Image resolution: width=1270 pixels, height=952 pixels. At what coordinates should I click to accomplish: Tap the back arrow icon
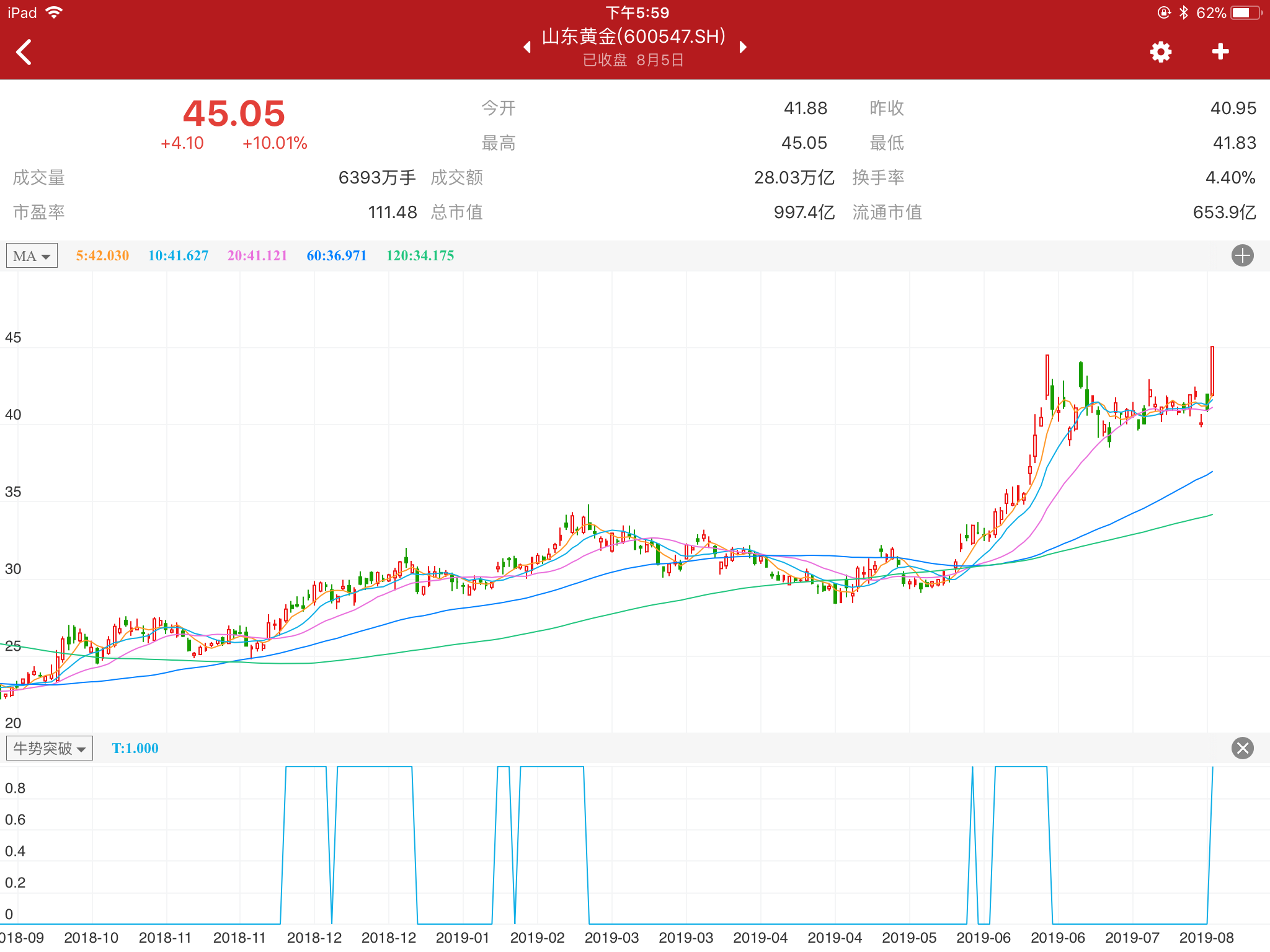coord(24,52)
